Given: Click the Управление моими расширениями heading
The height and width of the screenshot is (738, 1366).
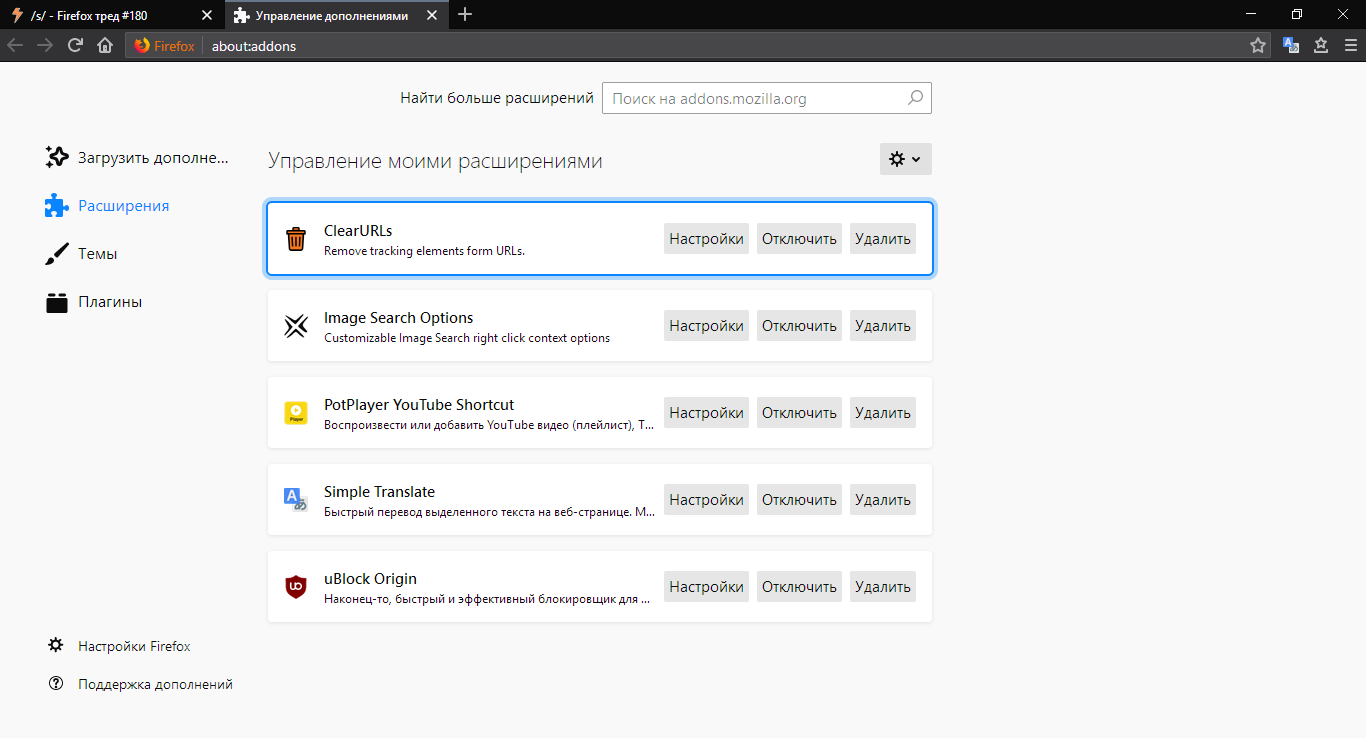Looking at the screenshot, I should 435,161.
